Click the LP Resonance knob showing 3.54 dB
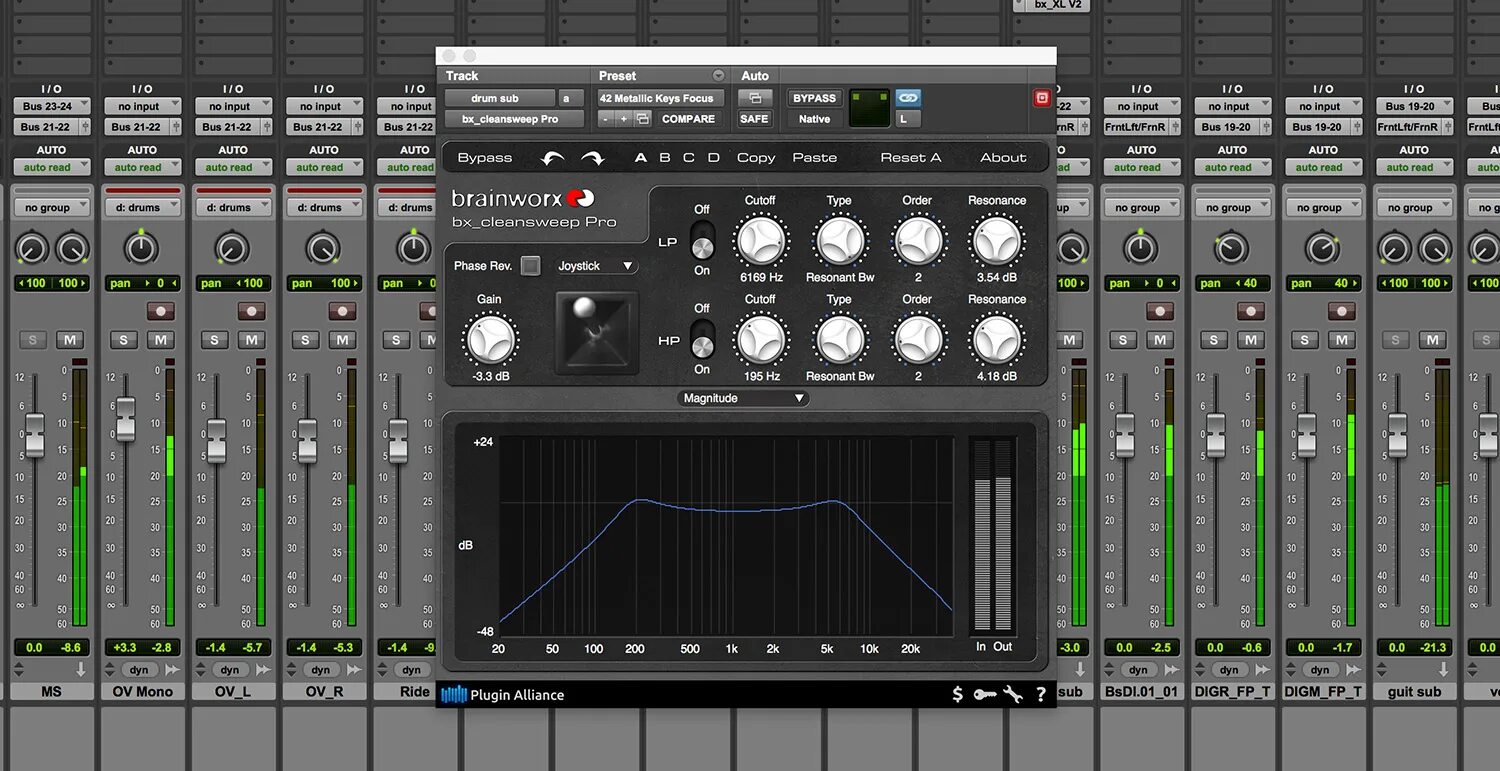This screenshot has width=1500, height=771. [997, 240]
